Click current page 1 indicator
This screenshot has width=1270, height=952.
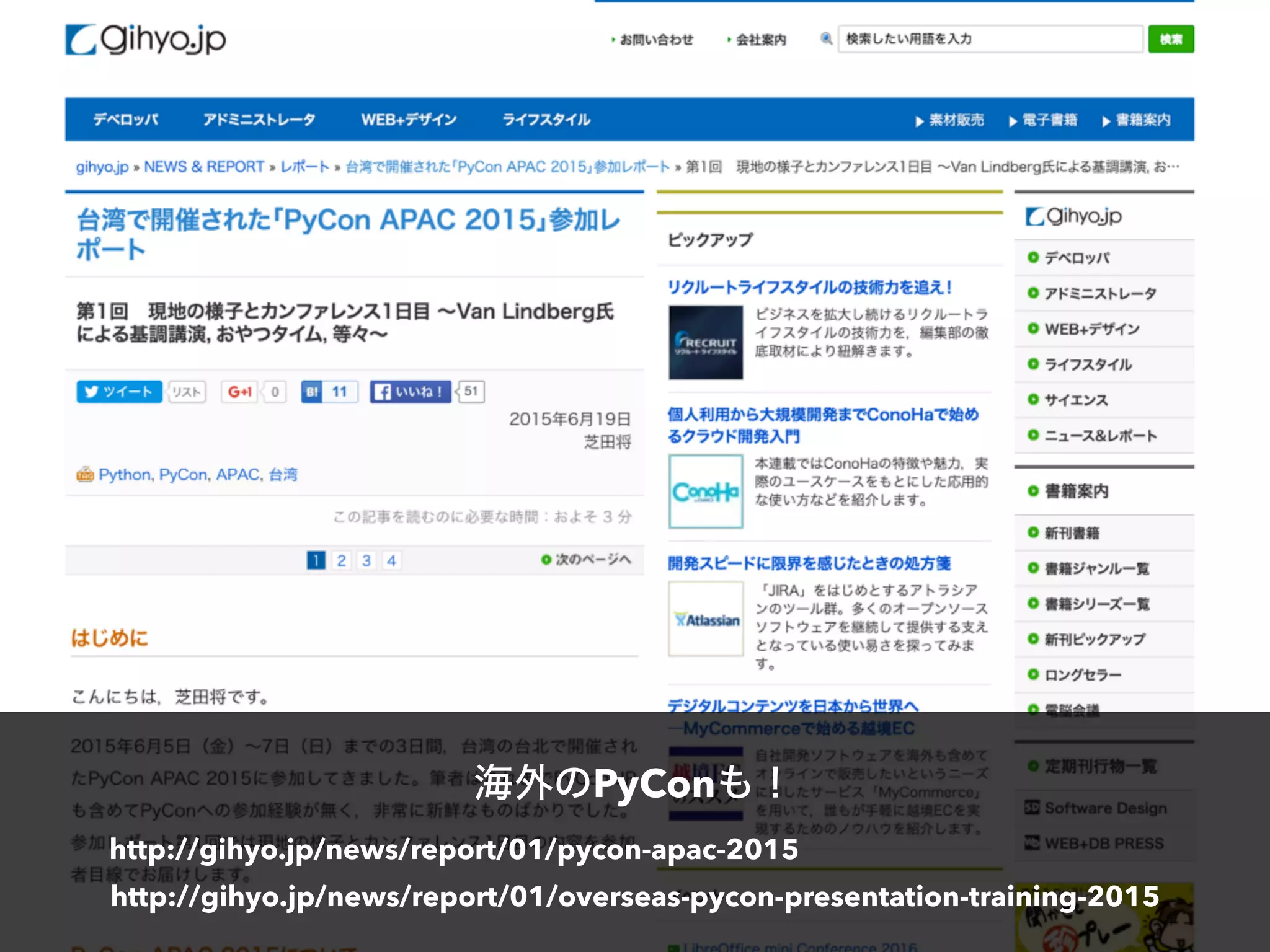tap(316, 560)
